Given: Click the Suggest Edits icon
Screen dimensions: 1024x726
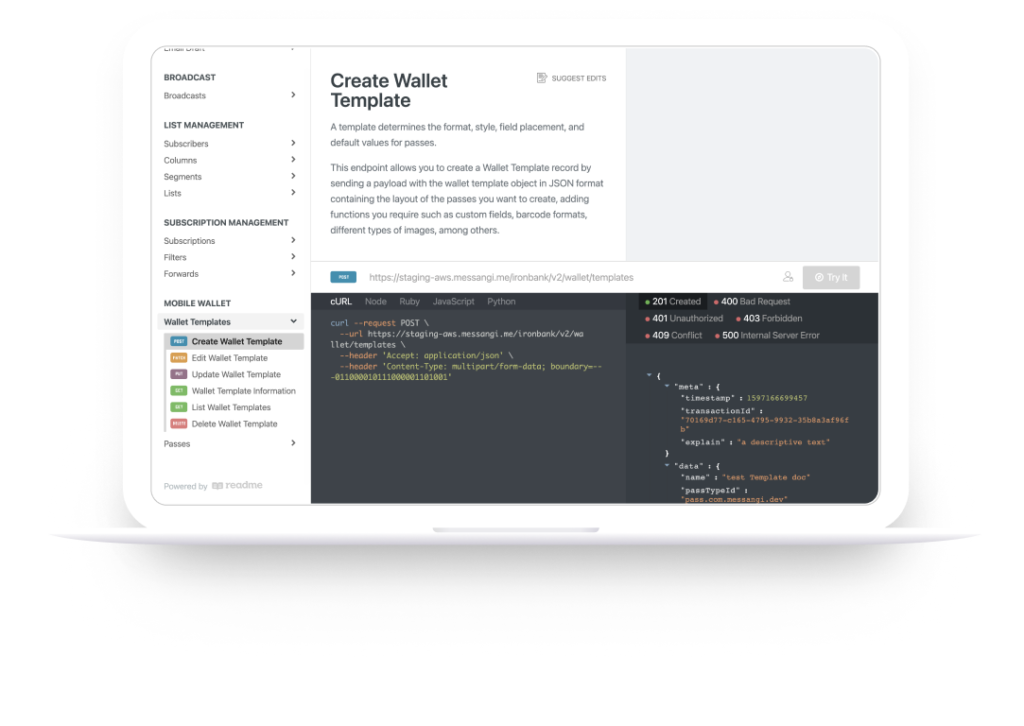Looking at the screenshot, I should tap(542, 78).
